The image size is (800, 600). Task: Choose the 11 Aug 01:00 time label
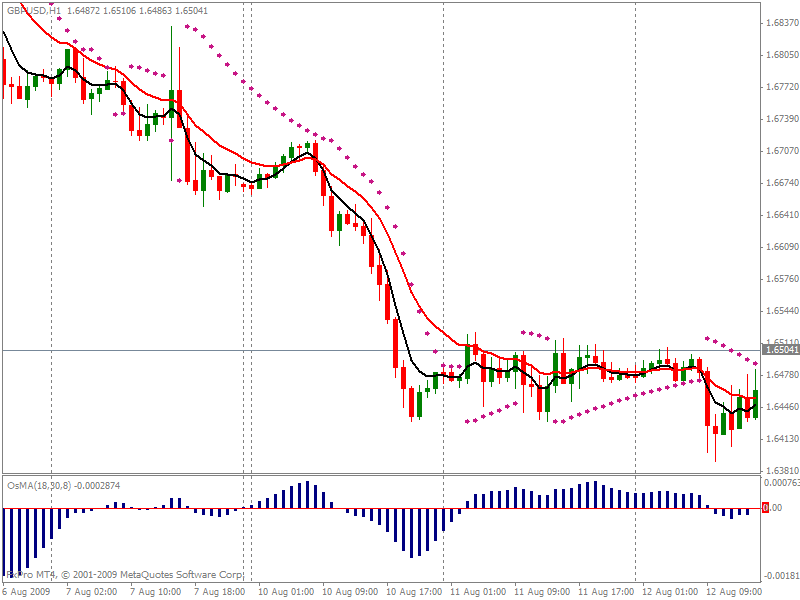[x=477, y=592]
